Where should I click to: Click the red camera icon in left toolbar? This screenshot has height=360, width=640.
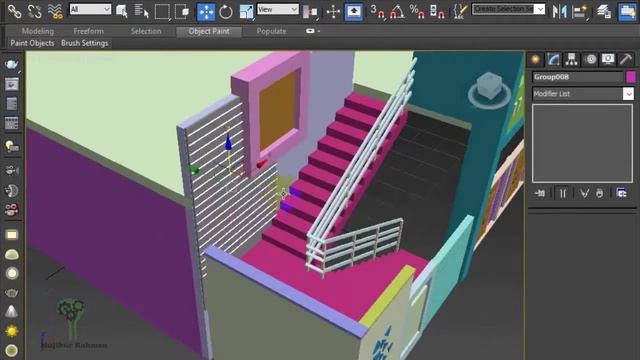coord(11,210)
